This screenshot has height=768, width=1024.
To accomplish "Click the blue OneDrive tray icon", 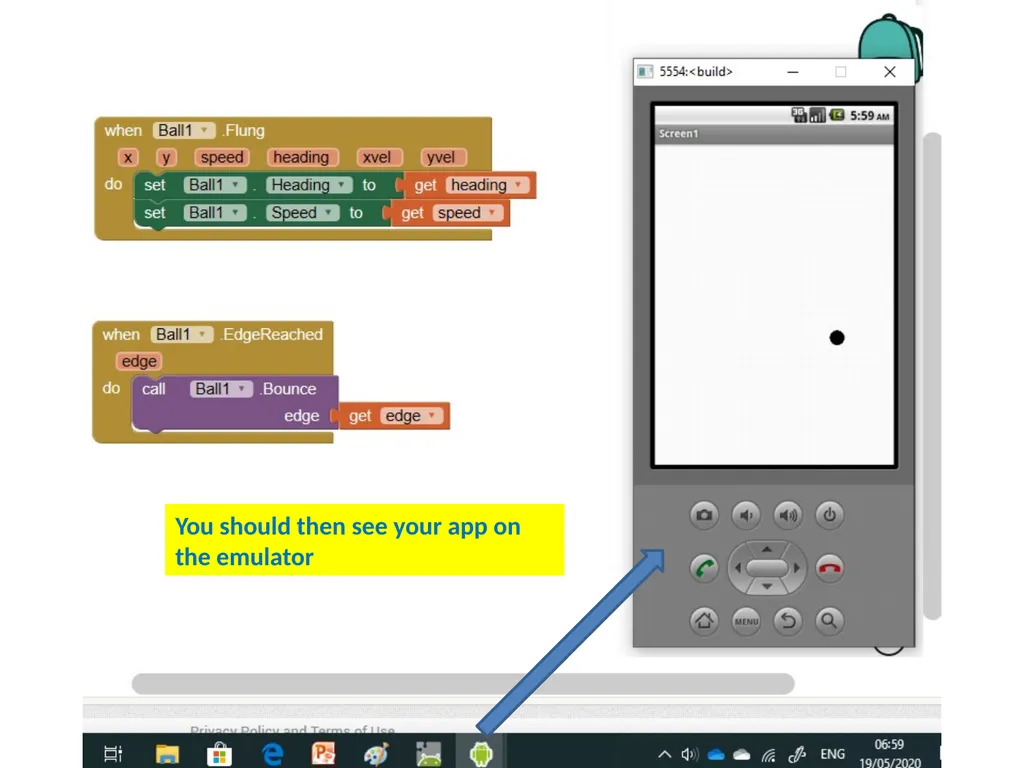I will 716,755.
